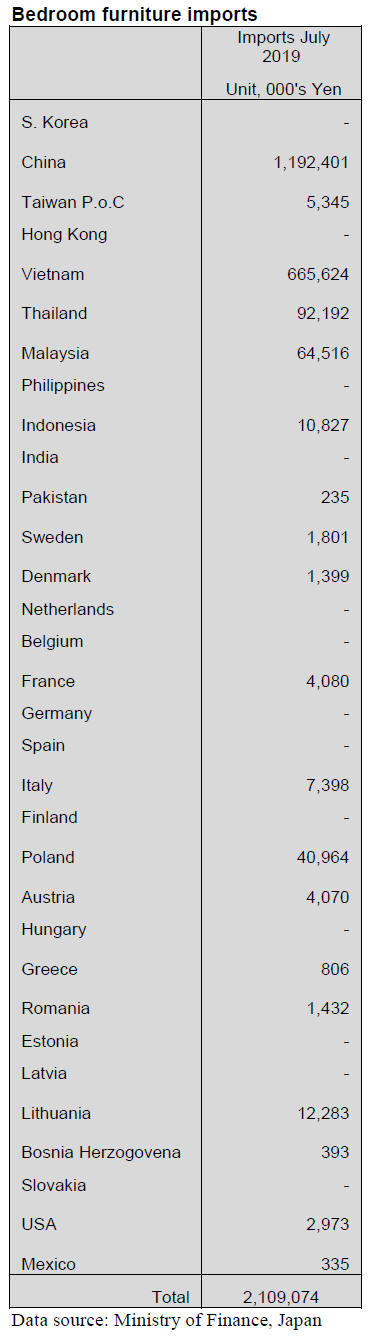The height and width of the screenshot is (1339, 376).
Task: Click the Italy value 7,398
Action: click(328, 785)
